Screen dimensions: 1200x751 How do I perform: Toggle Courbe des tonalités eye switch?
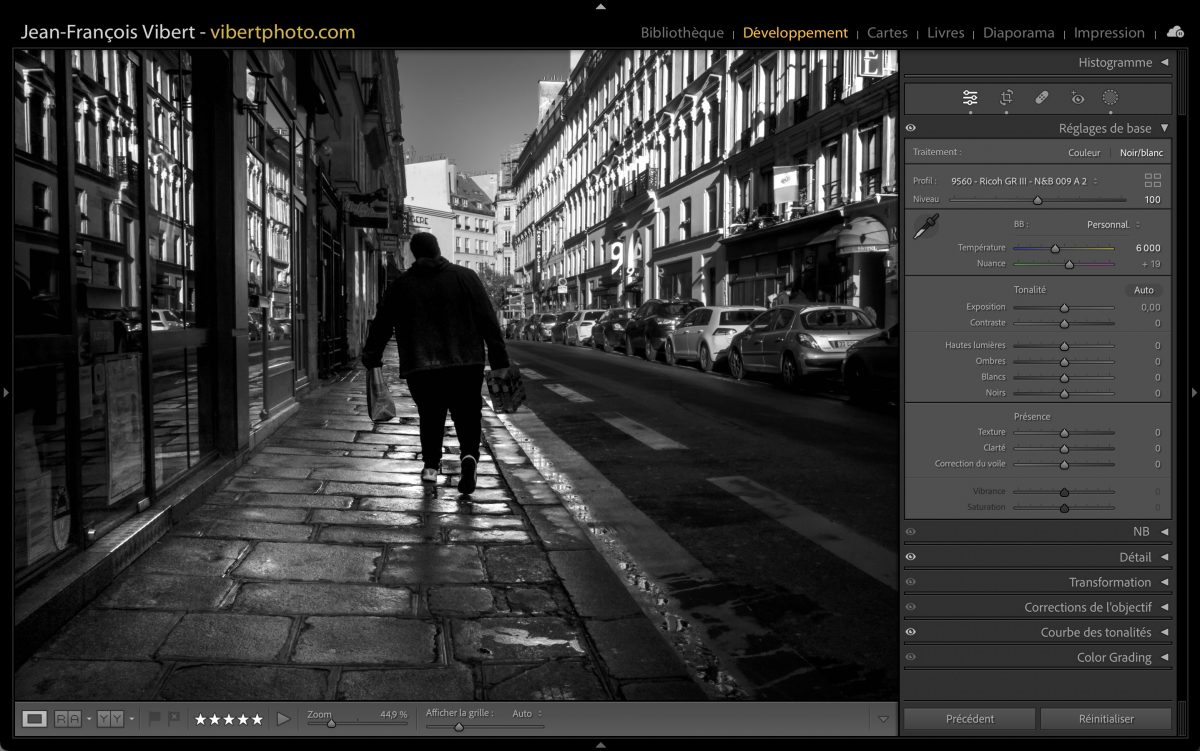(911, 632)
